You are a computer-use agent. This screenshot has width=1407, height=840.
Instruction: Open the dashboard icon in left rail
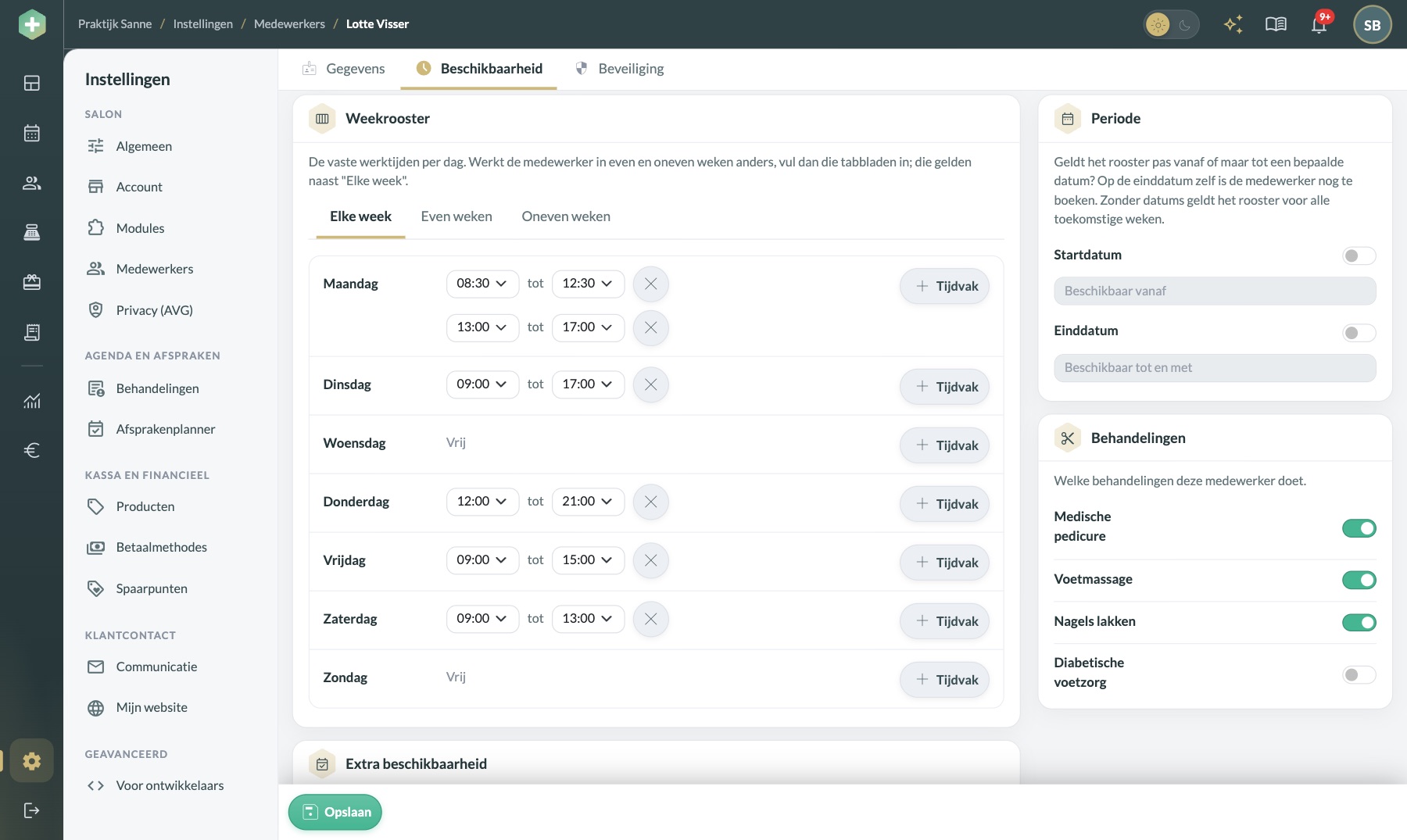pos(32,83)
